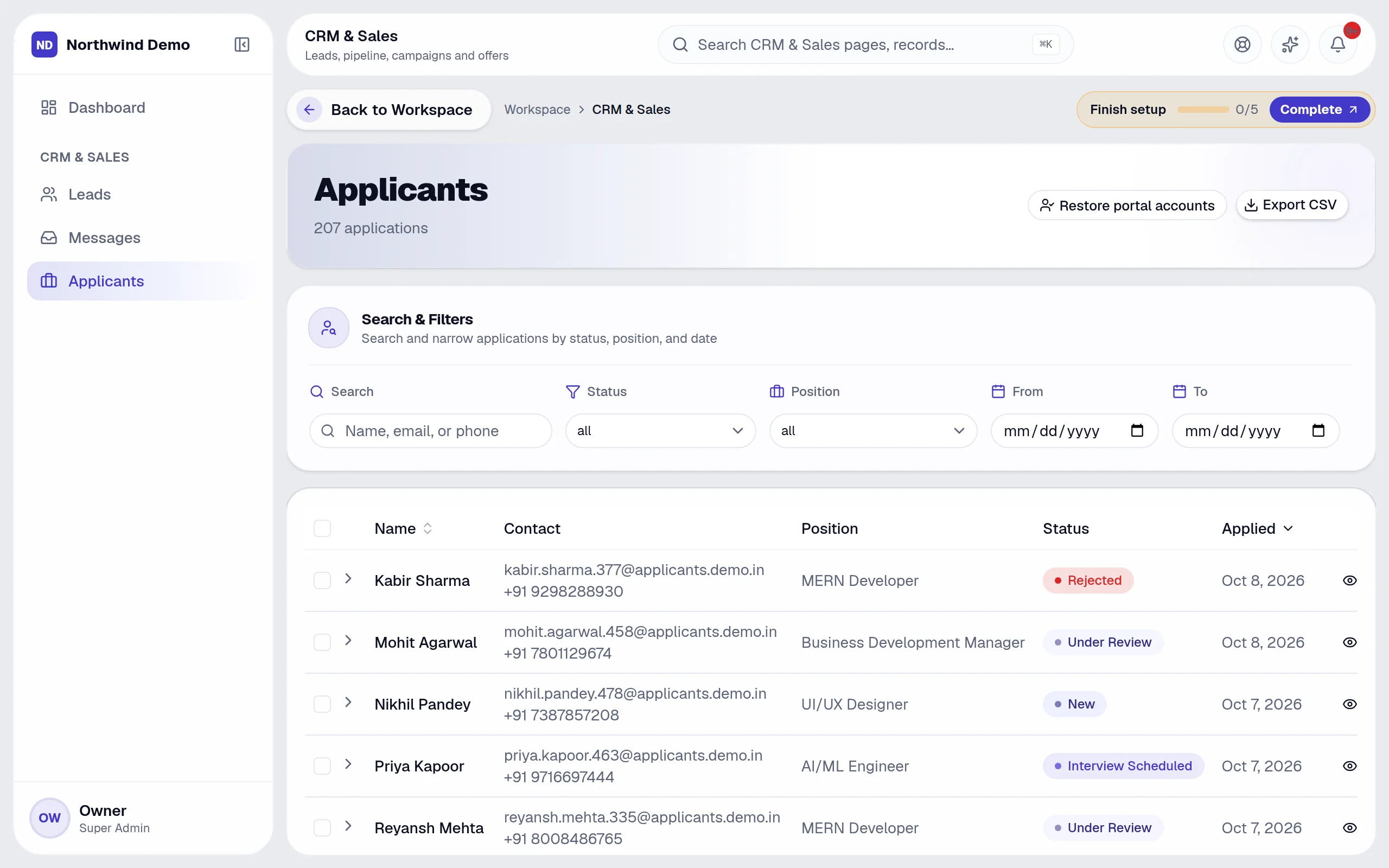Open To date calendar picker icon
The width and height of the screenshot is (1389, 868).
(x=1318, y=431)
